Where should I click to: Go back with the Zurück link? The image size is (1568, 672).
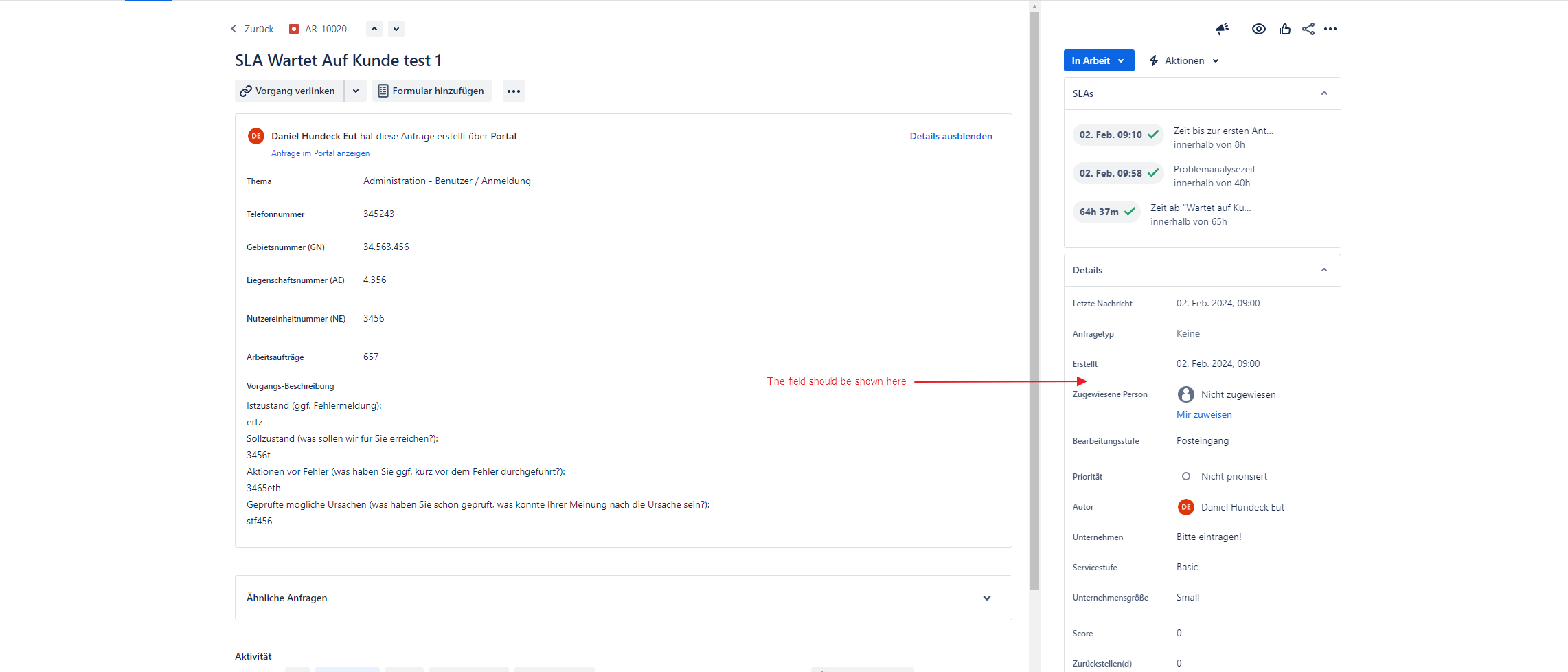tap(252, 29)
